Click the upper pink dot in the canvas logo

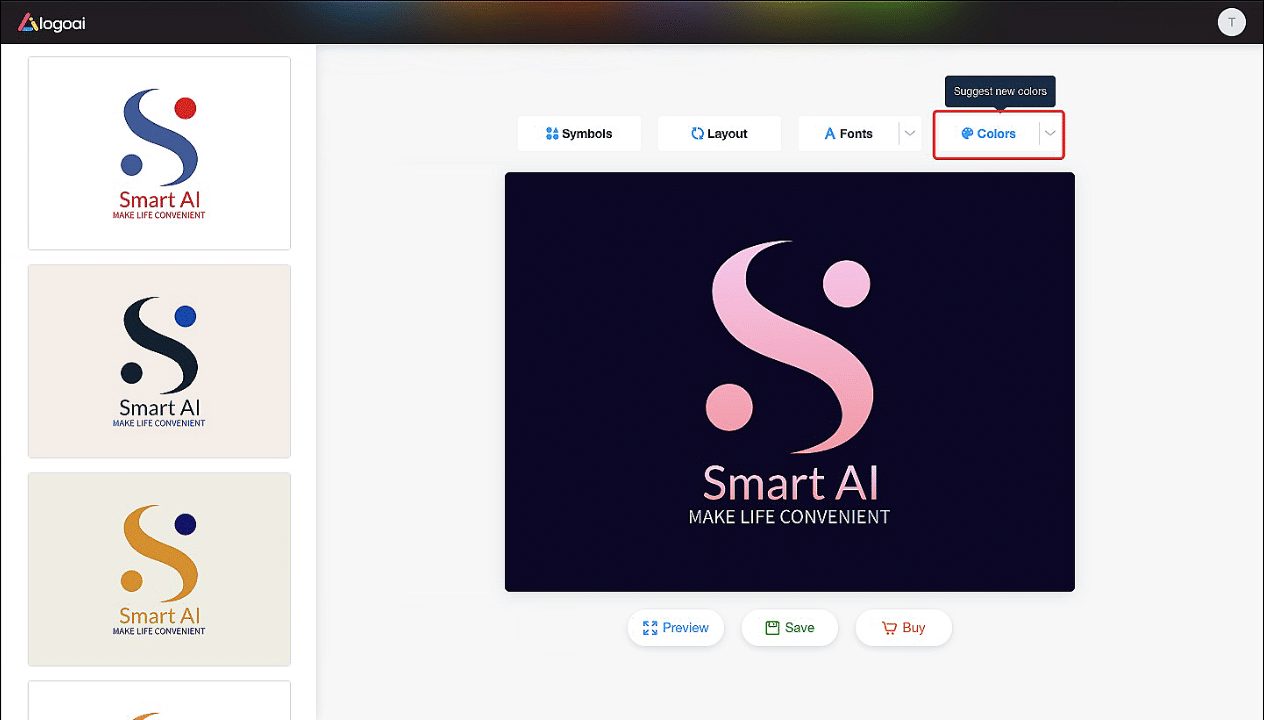tap(846, 283)
